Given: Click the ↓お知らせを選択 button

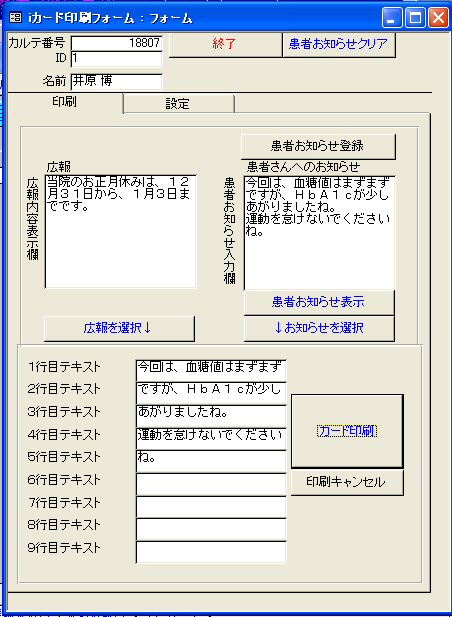Looking at the screenshot, I should [x=319, y=328].
